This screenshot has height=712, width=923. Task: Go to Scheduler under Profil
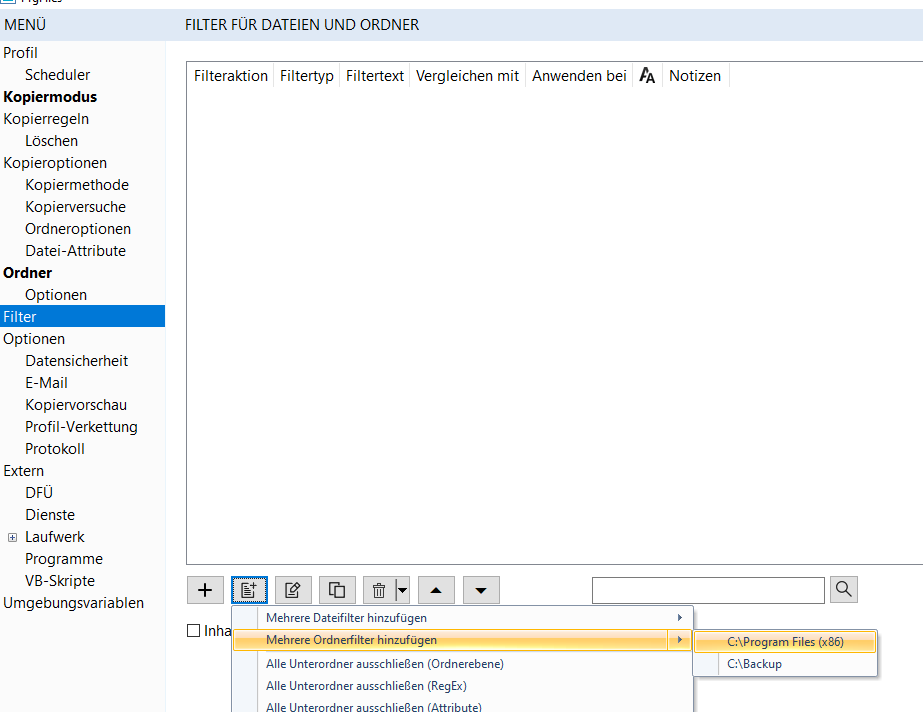(57, 75)
